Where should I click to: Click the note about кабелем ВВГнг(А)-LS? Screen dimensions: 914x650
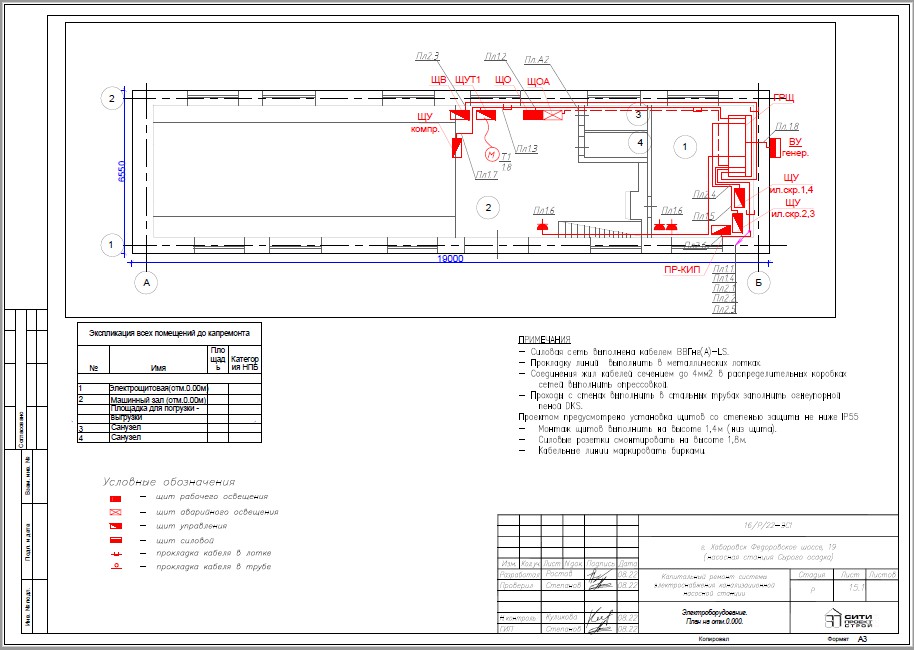point(629,352)
